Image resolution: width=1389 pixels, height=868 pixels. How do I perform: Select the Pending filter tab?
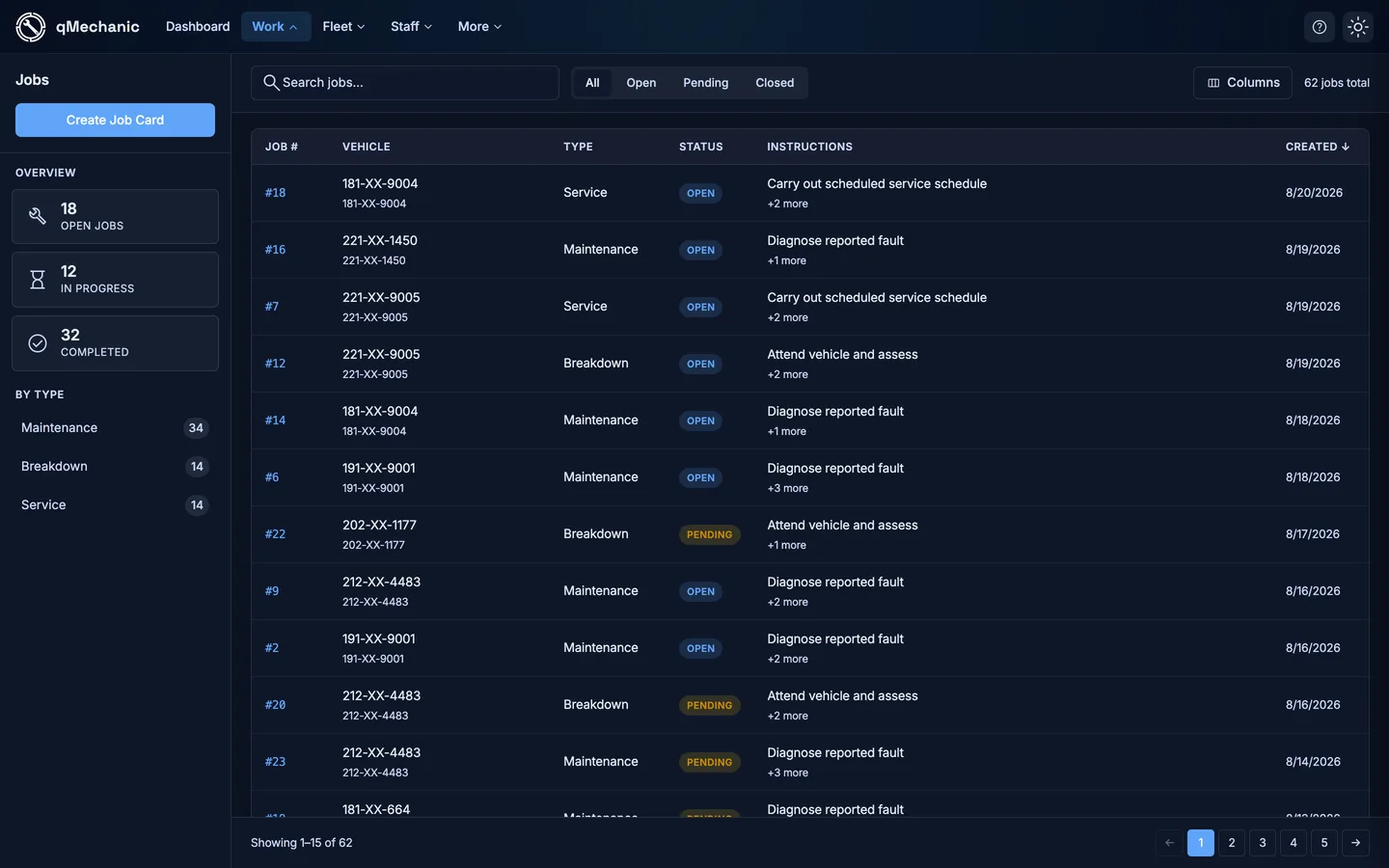coord(706,83)
